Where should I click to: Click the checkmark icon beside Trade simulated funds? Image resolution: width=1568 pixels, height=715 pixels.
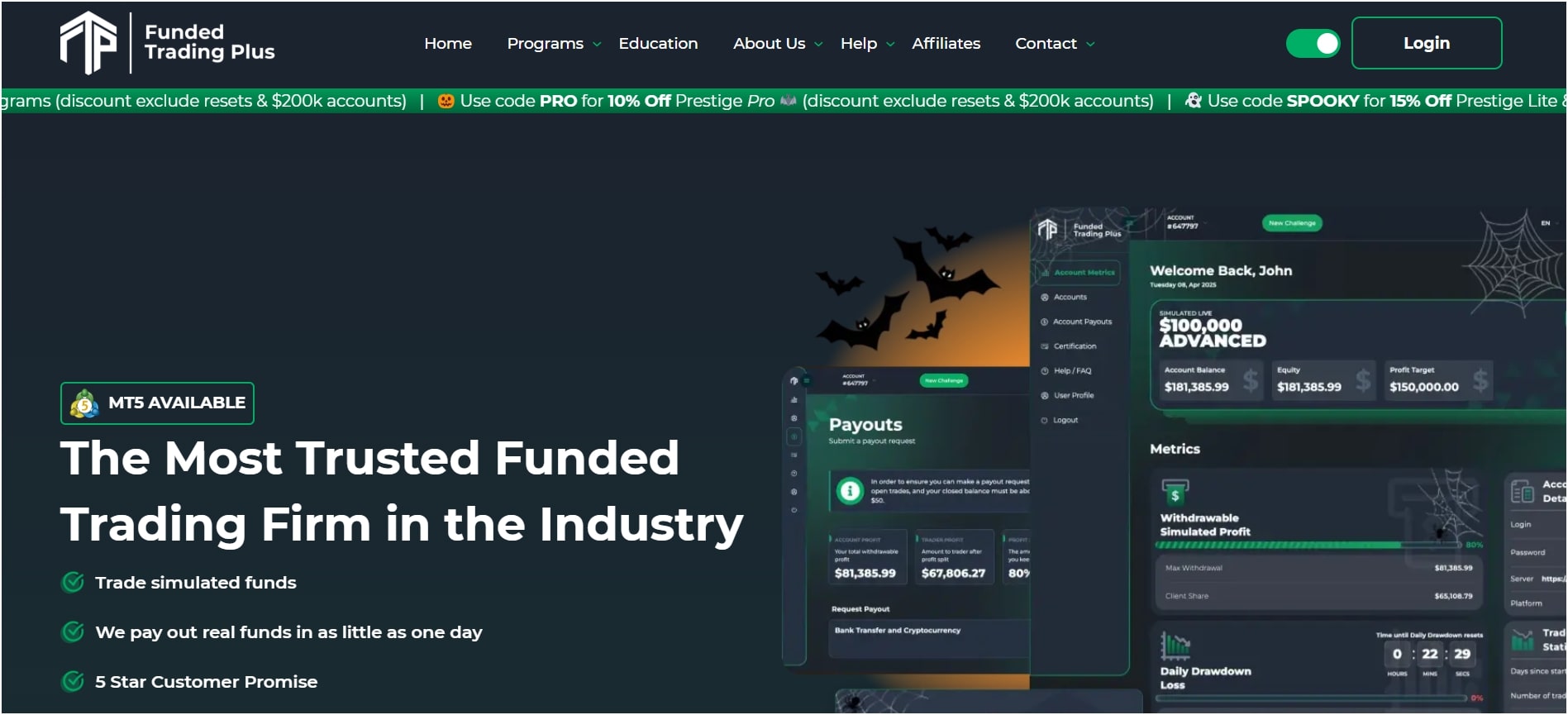point(73,583)
